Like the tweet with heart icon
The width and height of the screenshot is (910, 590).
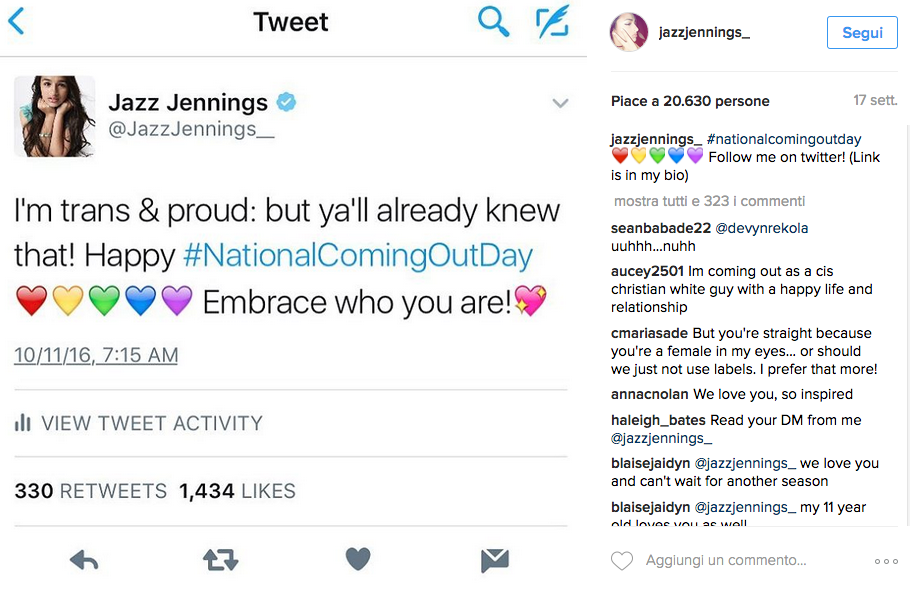(358, 559)
